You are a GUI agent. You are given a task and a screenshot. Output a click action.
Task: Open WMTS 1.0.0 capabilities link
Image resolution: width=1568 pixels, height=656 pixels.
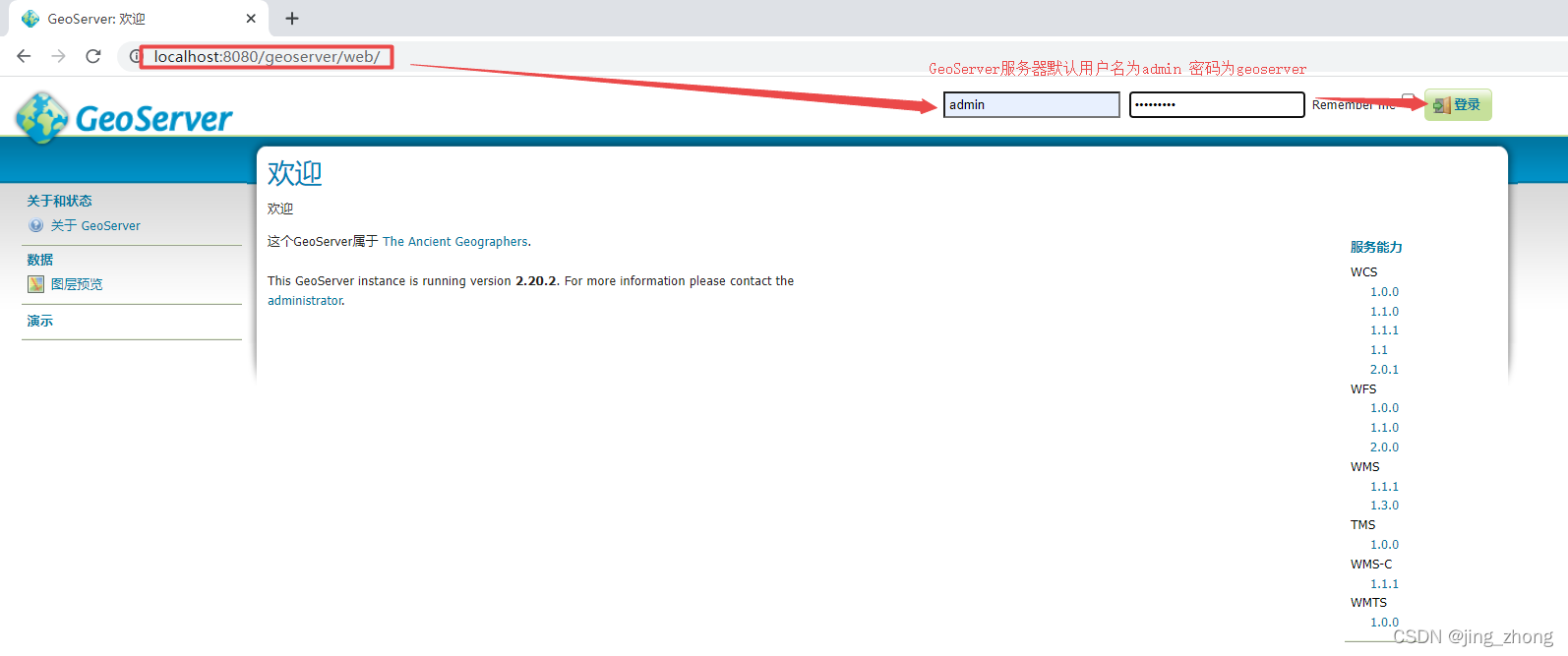pos(1384,623)
